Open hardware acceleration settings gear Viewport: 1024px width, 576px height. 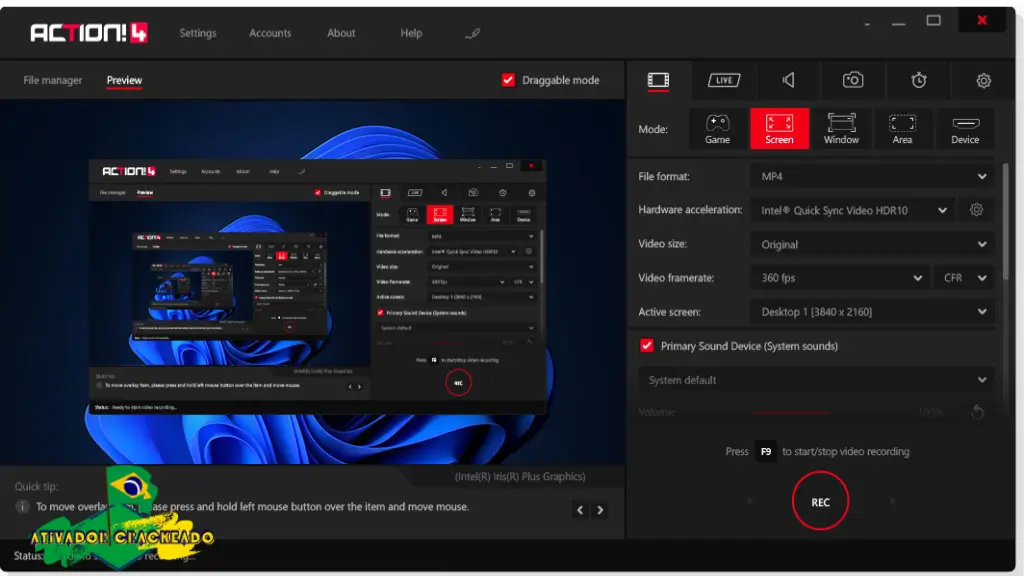(x=976, y=210)
